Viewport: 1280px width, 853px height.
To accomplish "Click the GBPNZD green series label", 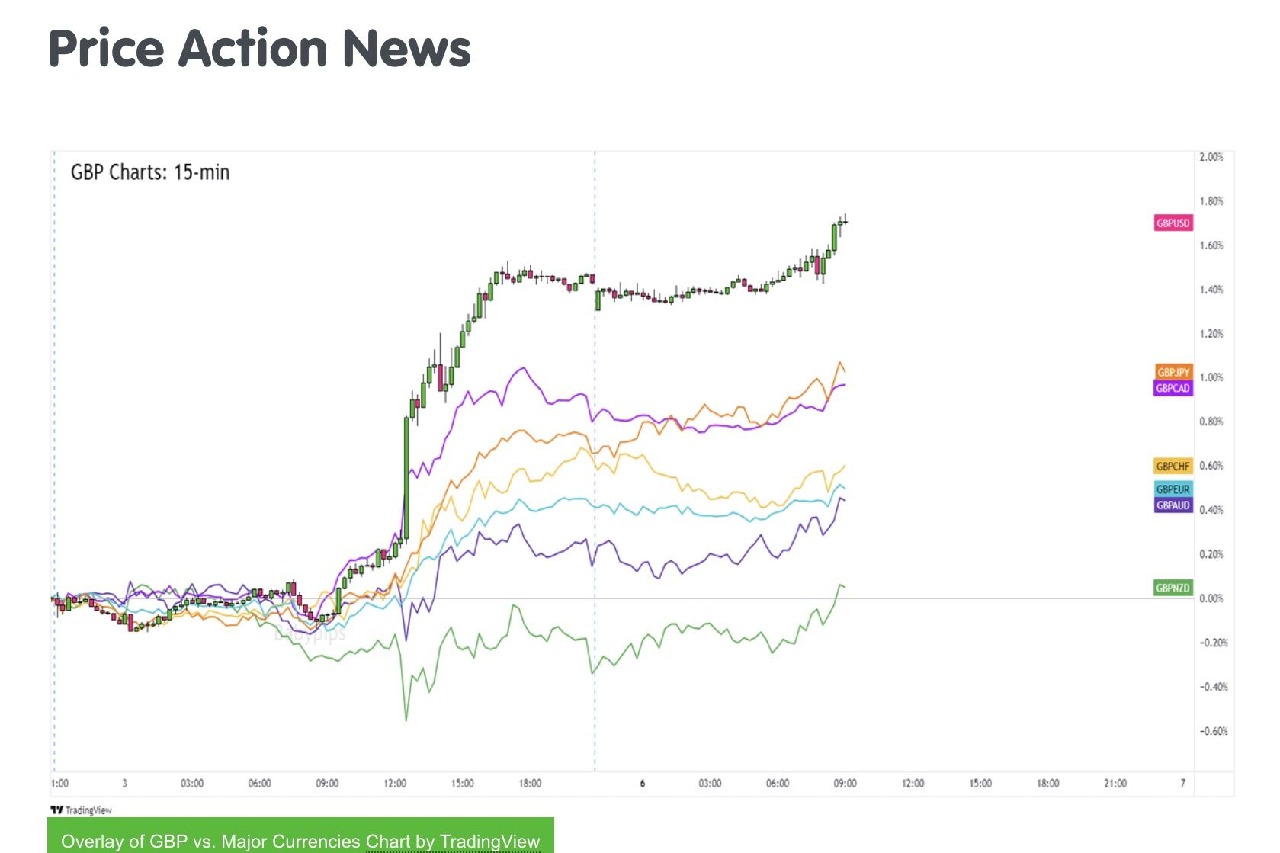I will (1173, 588).
